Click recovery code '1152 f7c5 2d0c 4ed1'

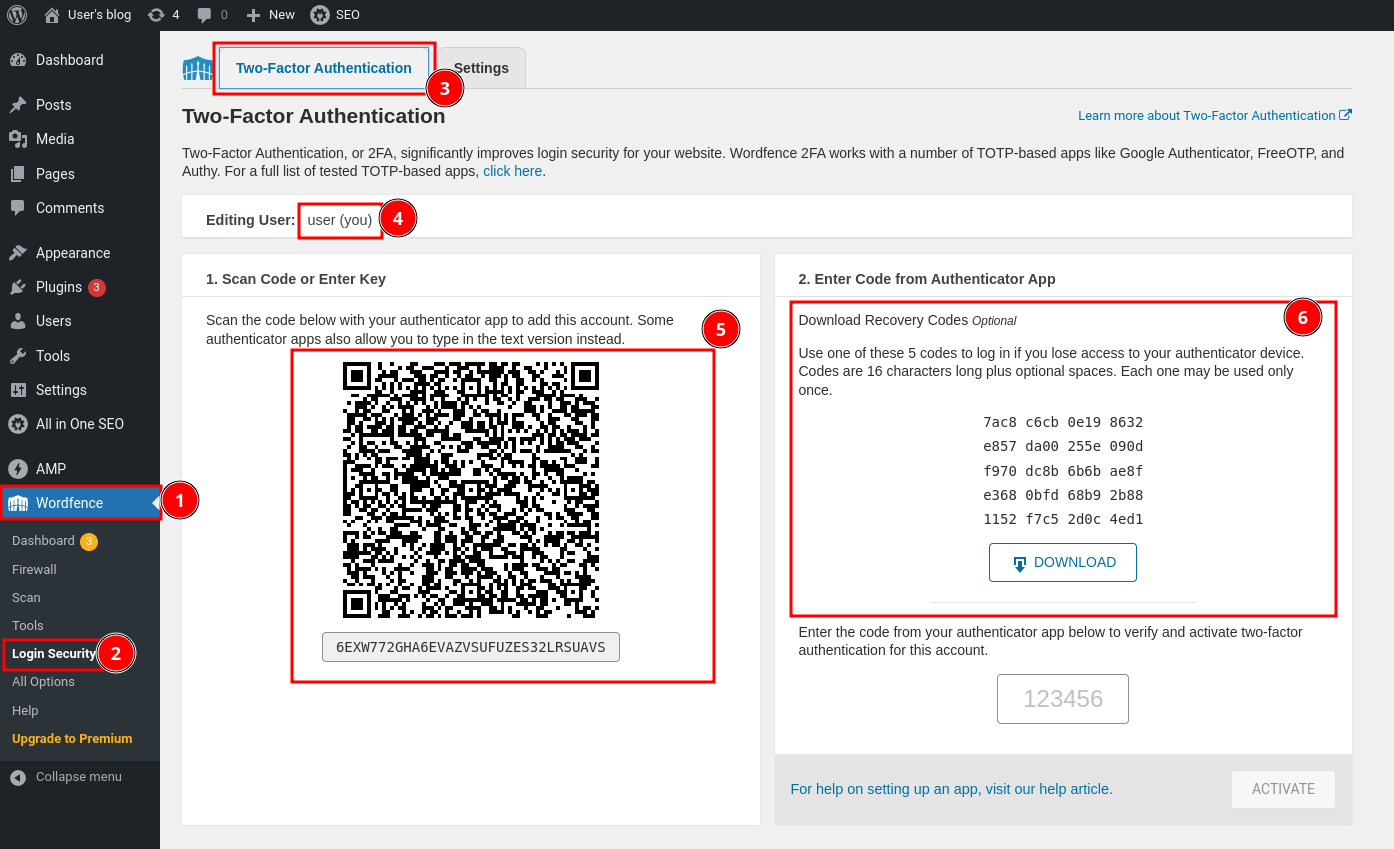[x=1063, y=519]
